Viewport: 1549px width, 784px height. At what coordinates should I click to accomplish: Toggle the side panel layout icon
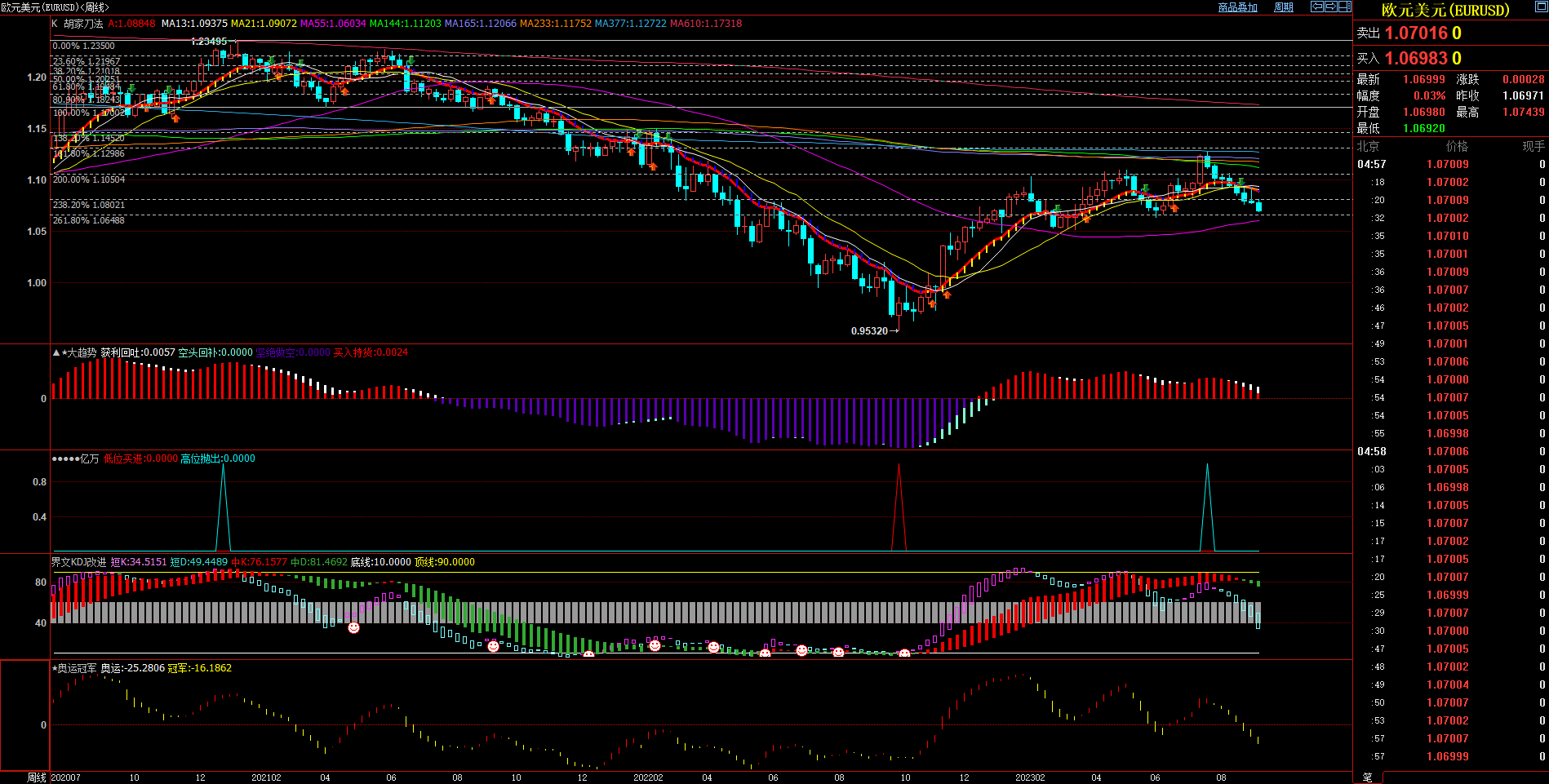(x=1344, y=7)
